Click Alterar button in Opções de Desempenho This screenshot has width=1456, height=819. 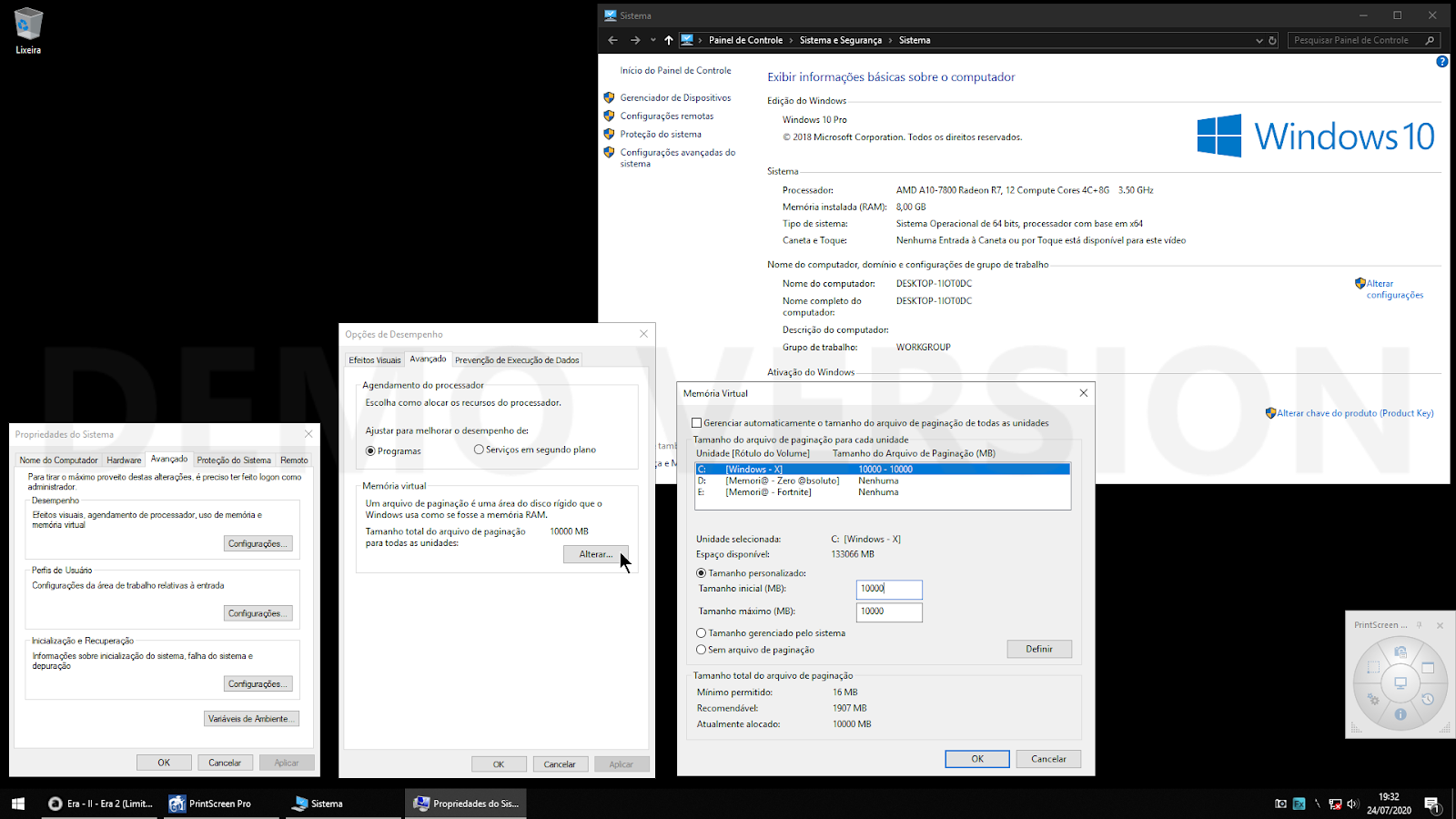pyautogui.click(x=596, y=554)
